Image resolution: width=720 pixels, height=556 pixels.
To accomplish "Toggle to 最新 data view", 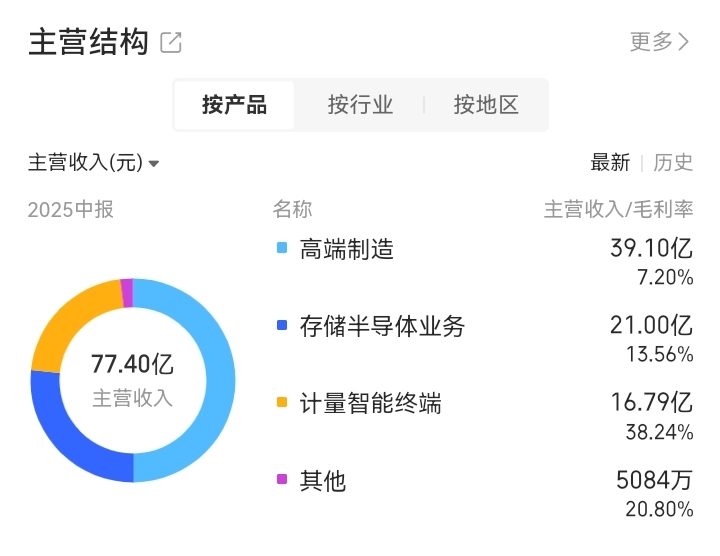I will click(610, 163).
